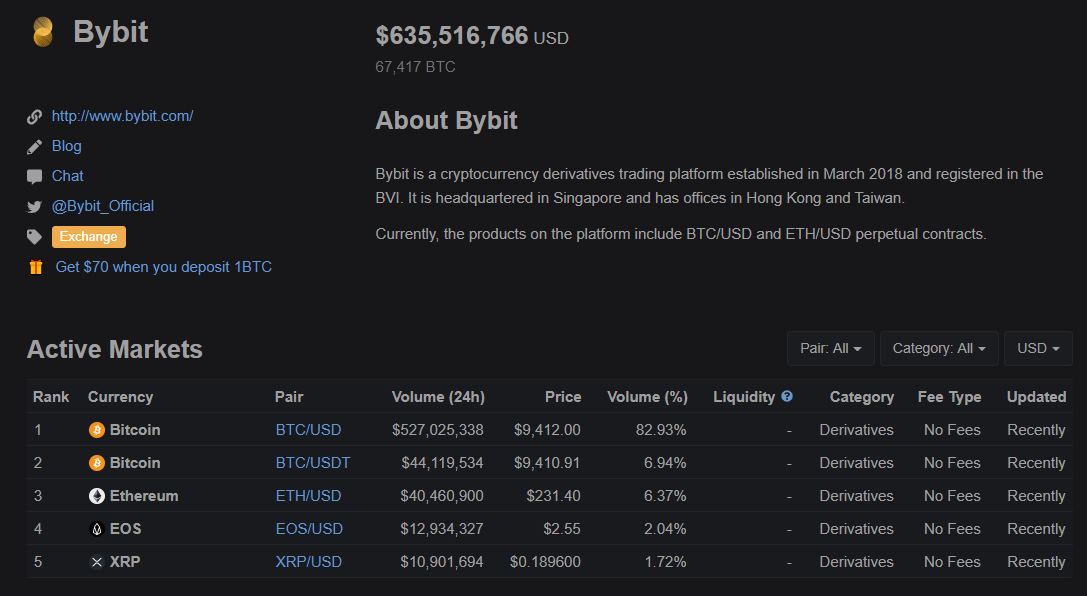Click the 1.72% volume share

pos(666,562)
